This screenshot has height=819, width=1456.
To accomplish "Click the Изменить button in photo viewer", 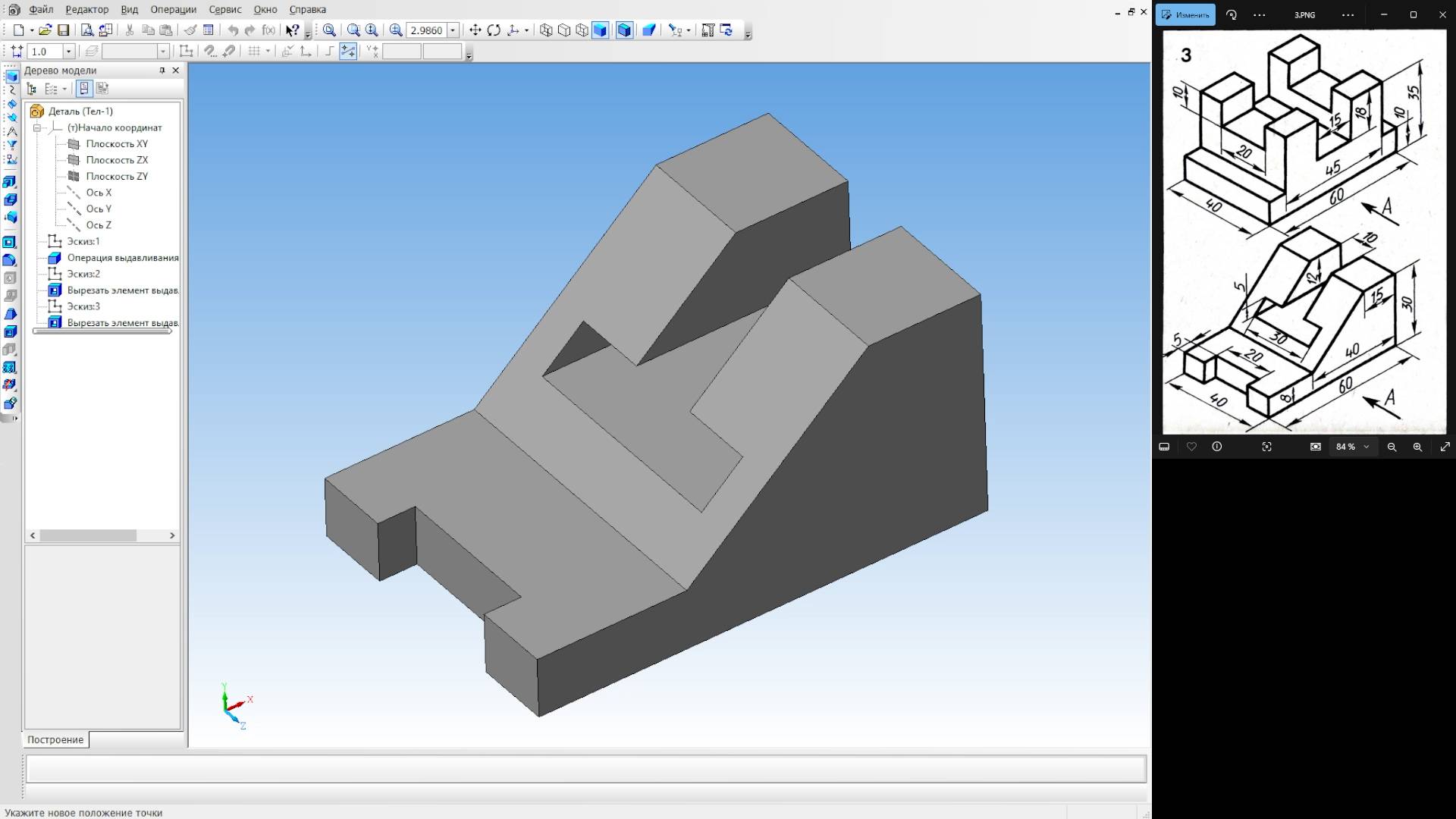I will click(1185, 14).
